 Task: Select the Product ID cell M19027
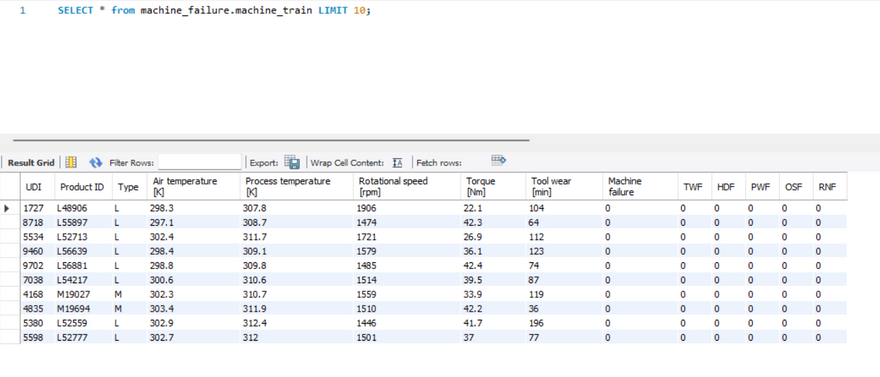pos(83,295)
